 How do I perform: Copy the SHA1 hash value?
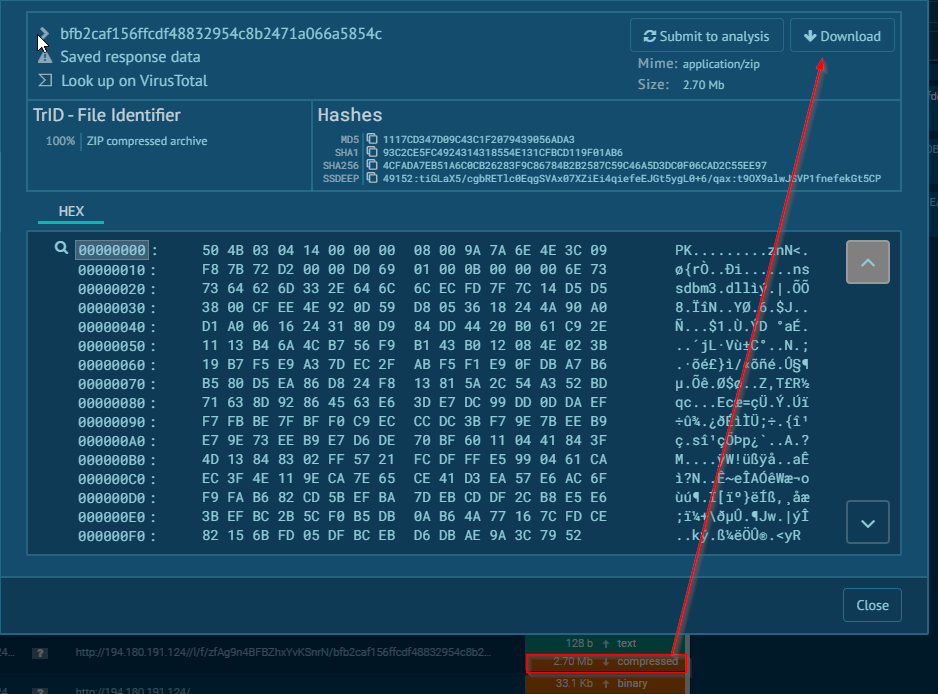tap(372, 152)
